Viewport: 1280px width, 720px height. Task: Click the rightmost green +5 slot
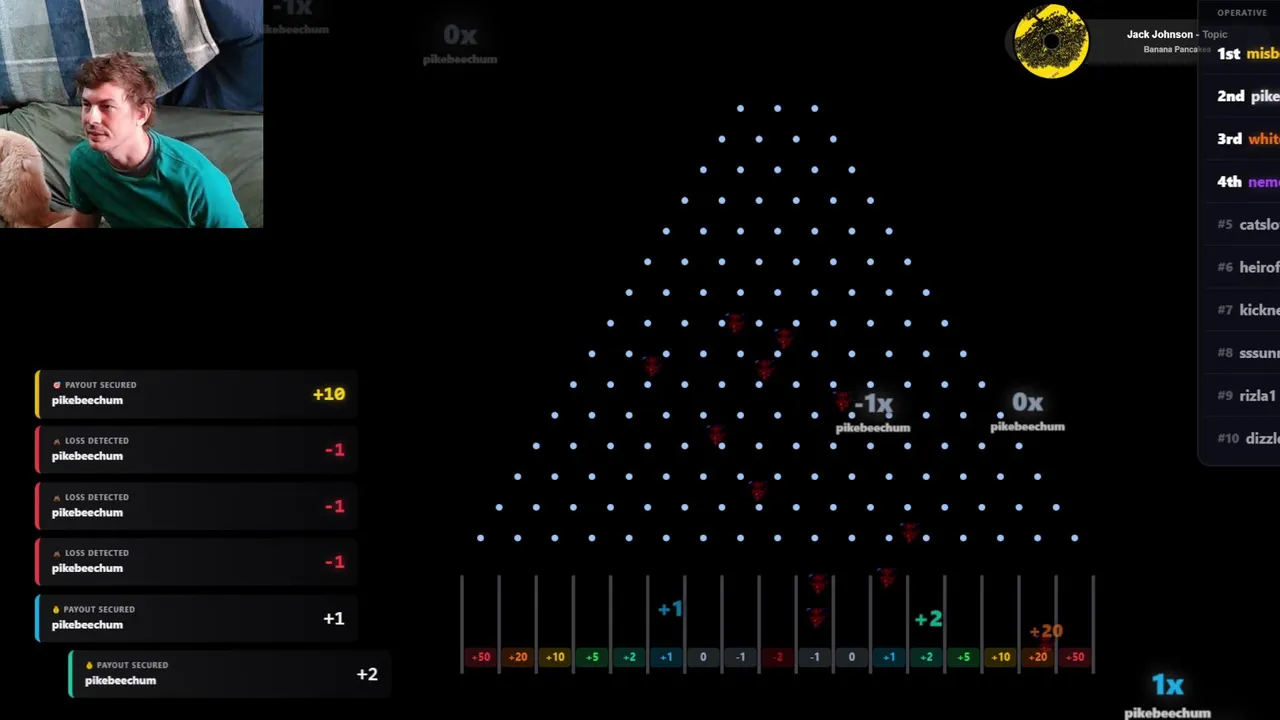pos(963,657)
